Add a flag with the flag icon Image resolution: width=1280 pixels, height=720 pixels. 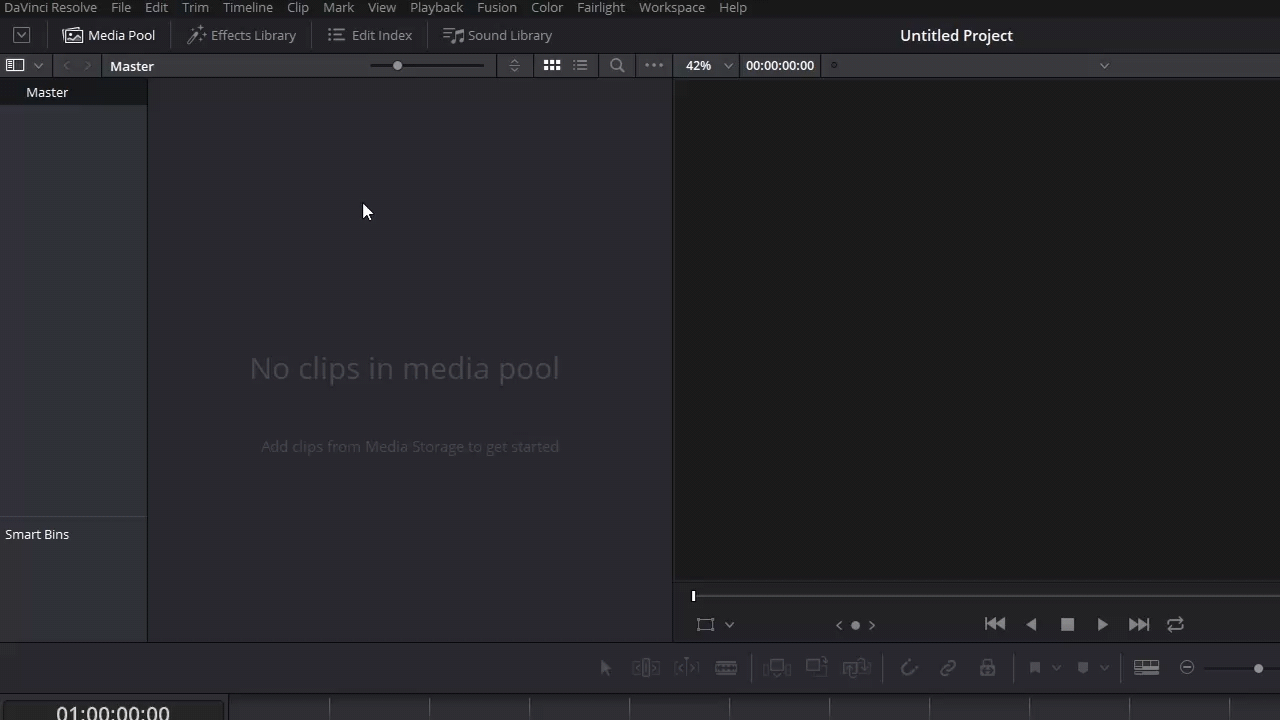1035,668
